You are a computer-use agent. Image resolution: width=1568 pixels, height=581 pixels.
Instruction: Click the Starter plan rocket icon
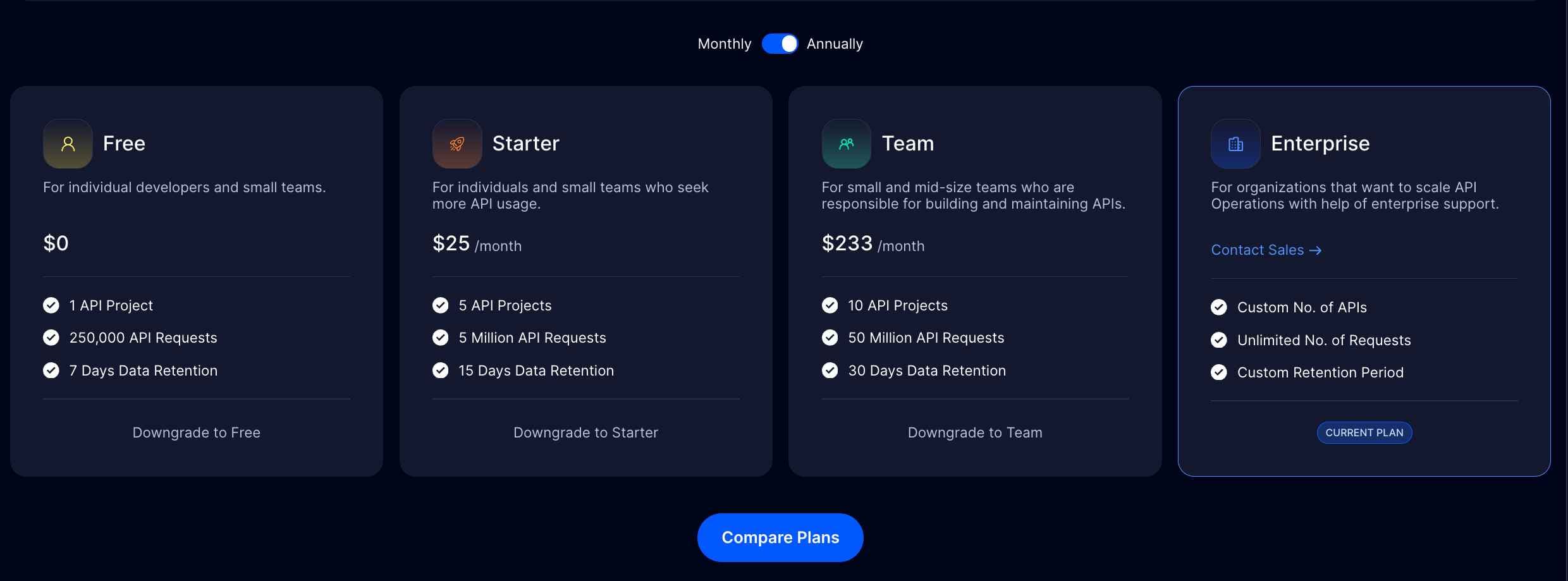(457, 144)
